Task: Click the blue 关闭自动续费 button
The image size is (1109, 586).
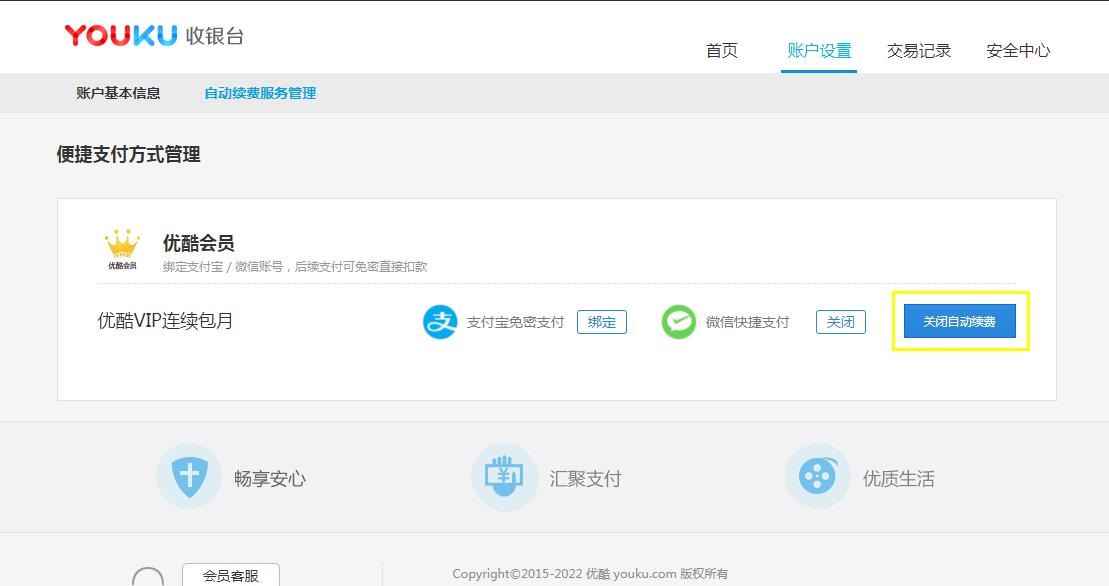Action: tap(960, 321)
